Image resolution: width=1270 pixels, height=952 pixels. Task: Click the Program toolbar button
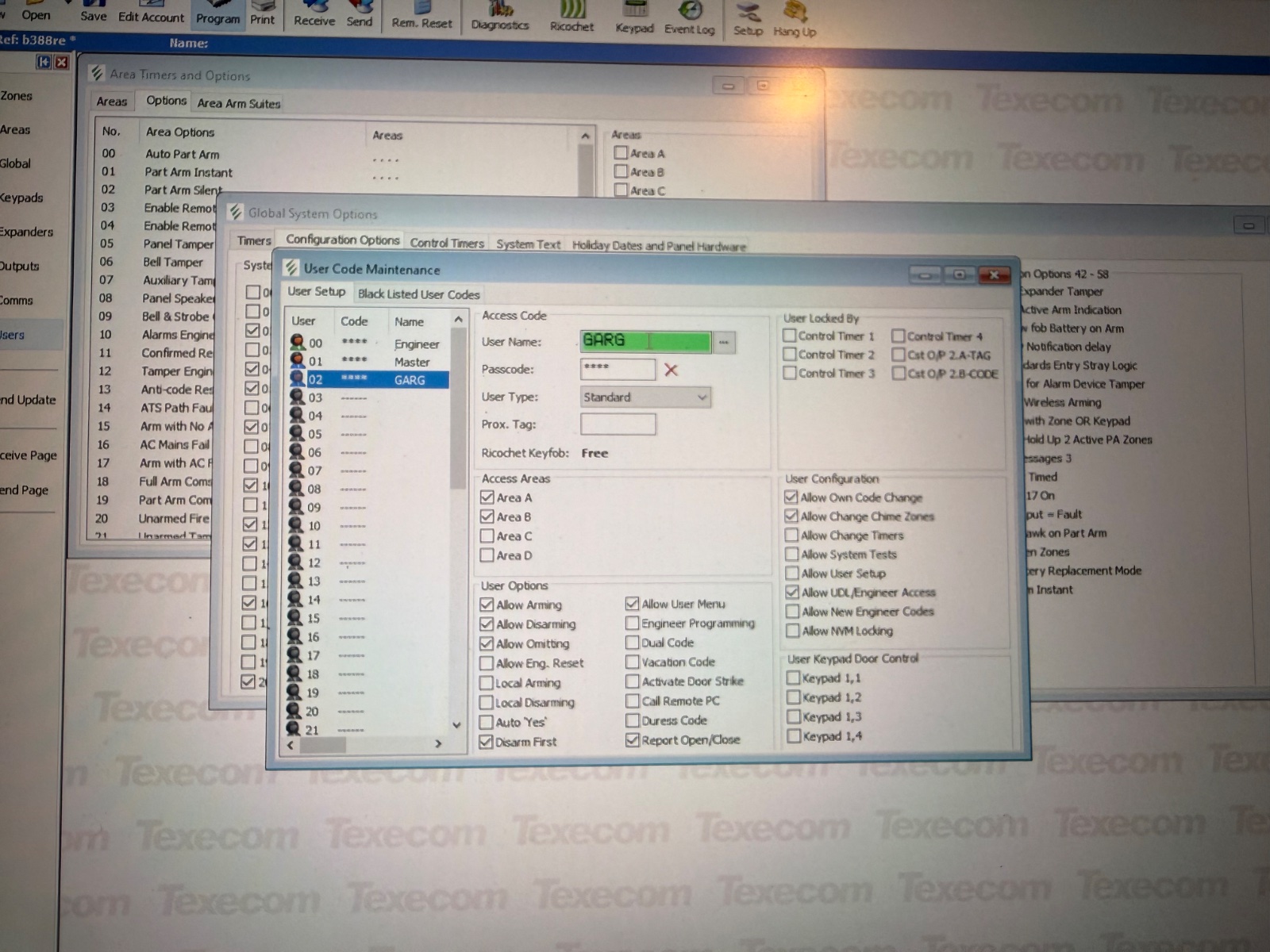coord(217,17)
